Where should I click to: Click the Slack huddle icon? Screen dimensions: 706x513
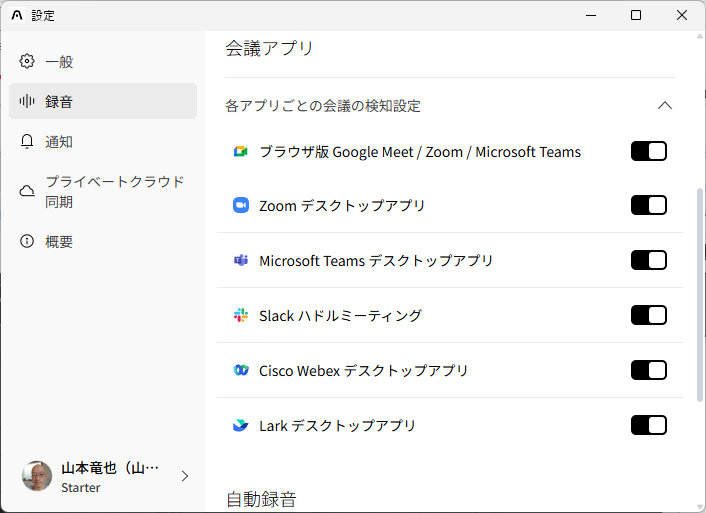(240, 316)
